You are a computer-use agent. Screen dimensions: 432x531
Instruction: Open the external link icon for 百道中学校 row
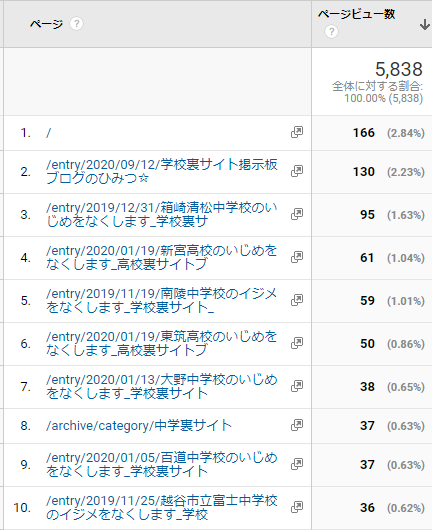(x=297, y=464)
